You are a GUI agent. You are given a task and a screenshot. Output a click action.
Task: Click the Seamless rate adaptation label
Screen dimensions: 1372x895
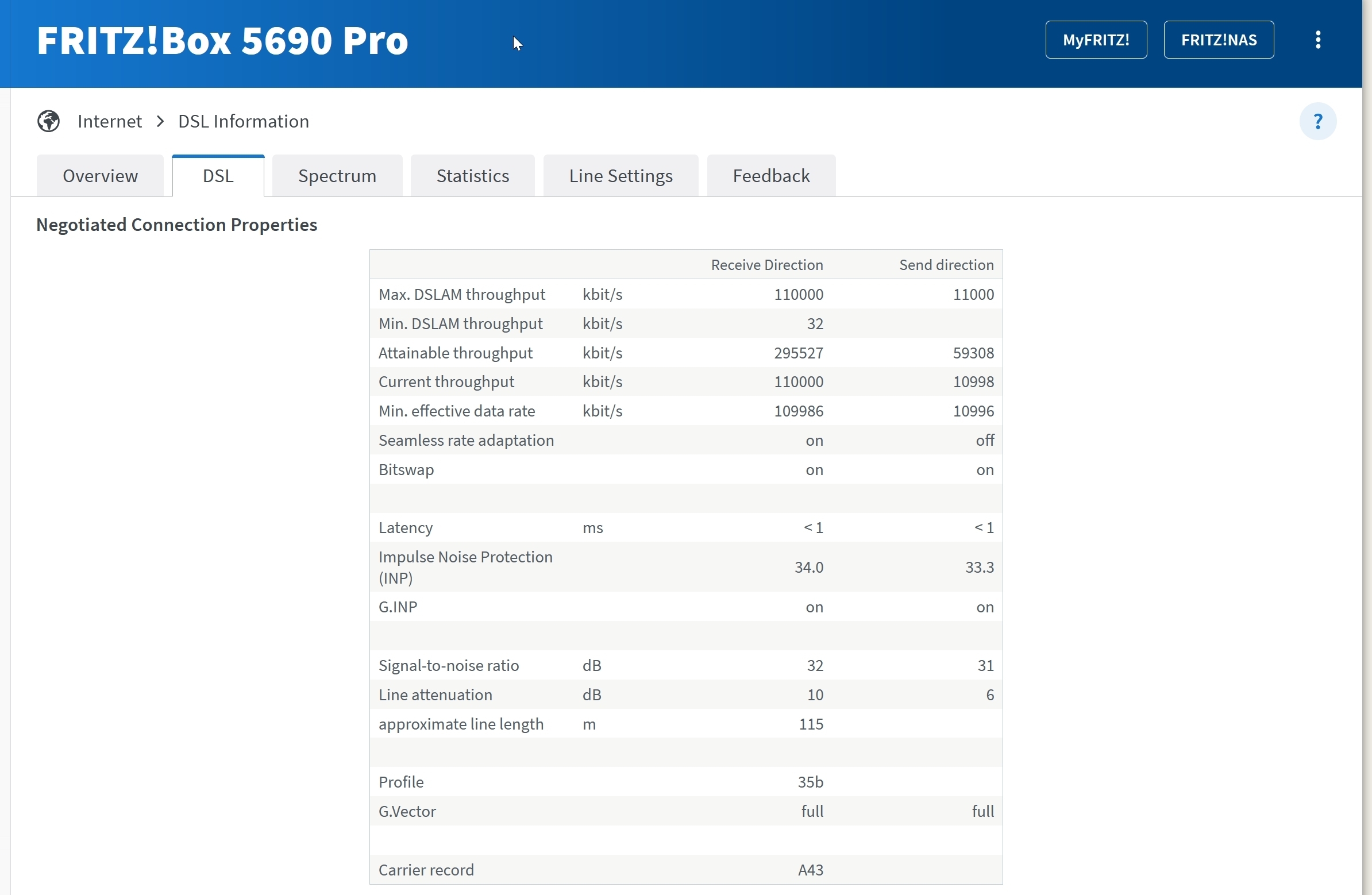(x=467, y=441)
